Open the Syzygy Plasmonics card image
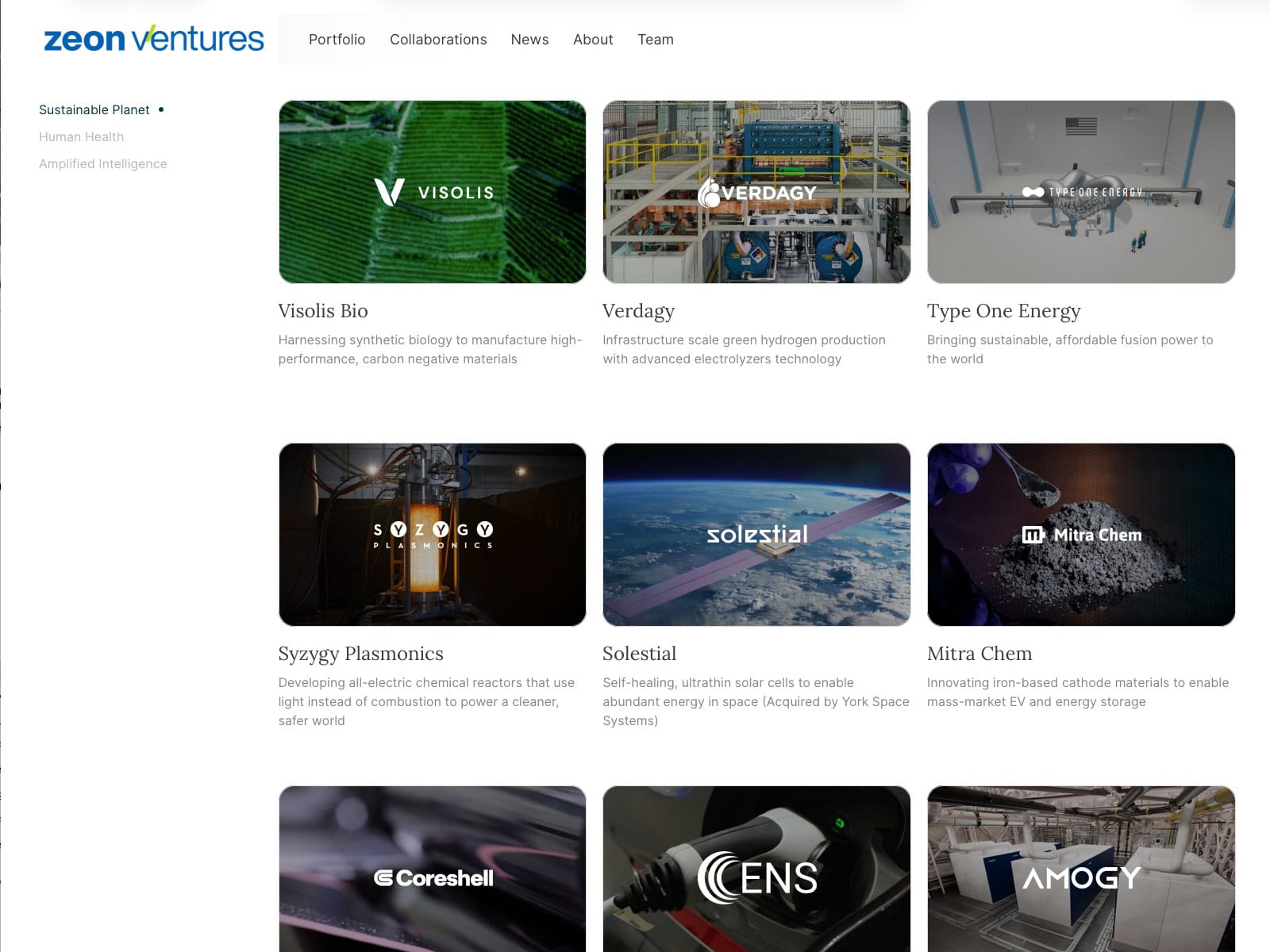 click(x=433, y=535)
